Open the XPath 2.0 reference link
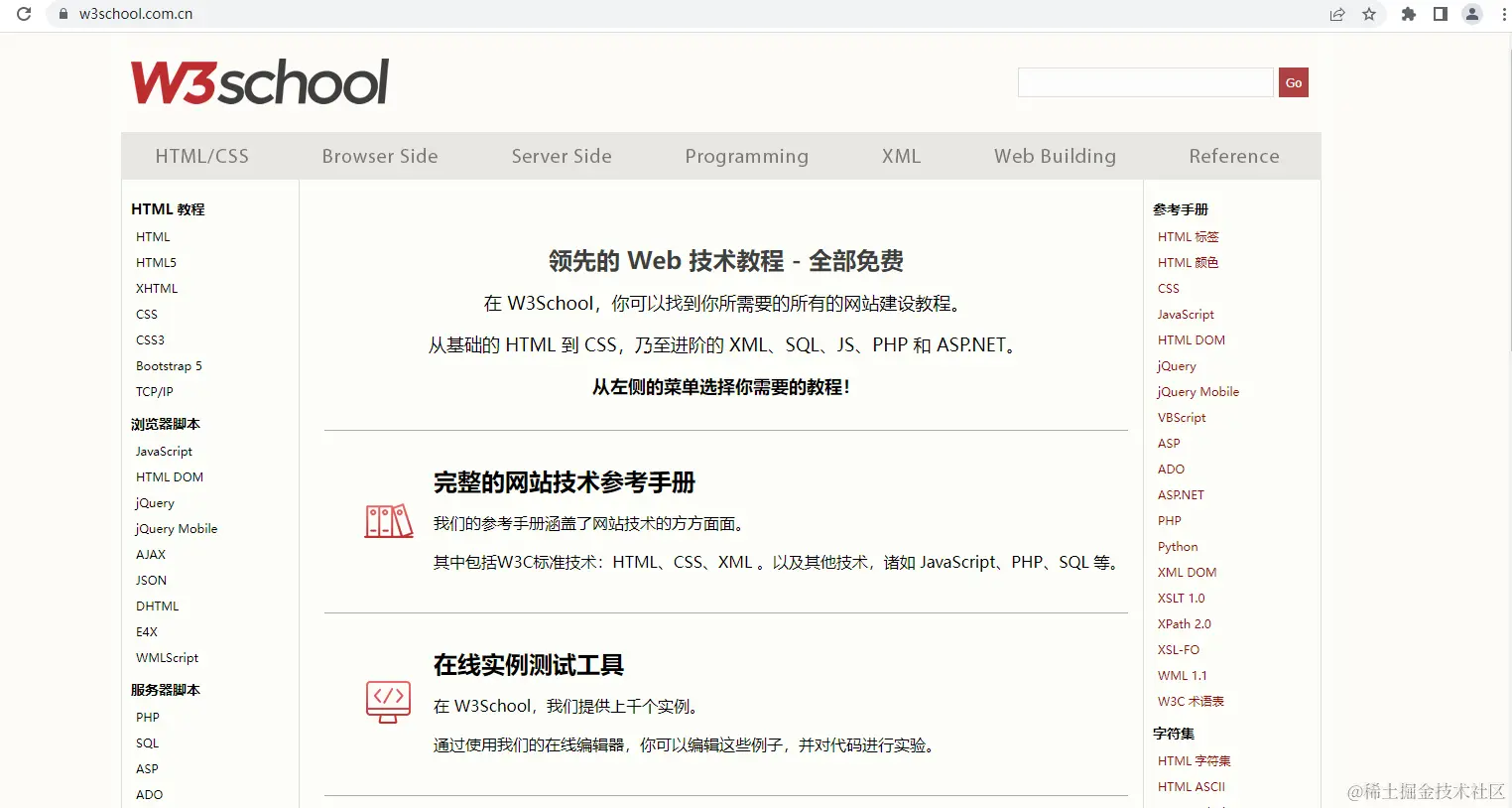Screen dimensions: 1512x808 click(1185, 624)
